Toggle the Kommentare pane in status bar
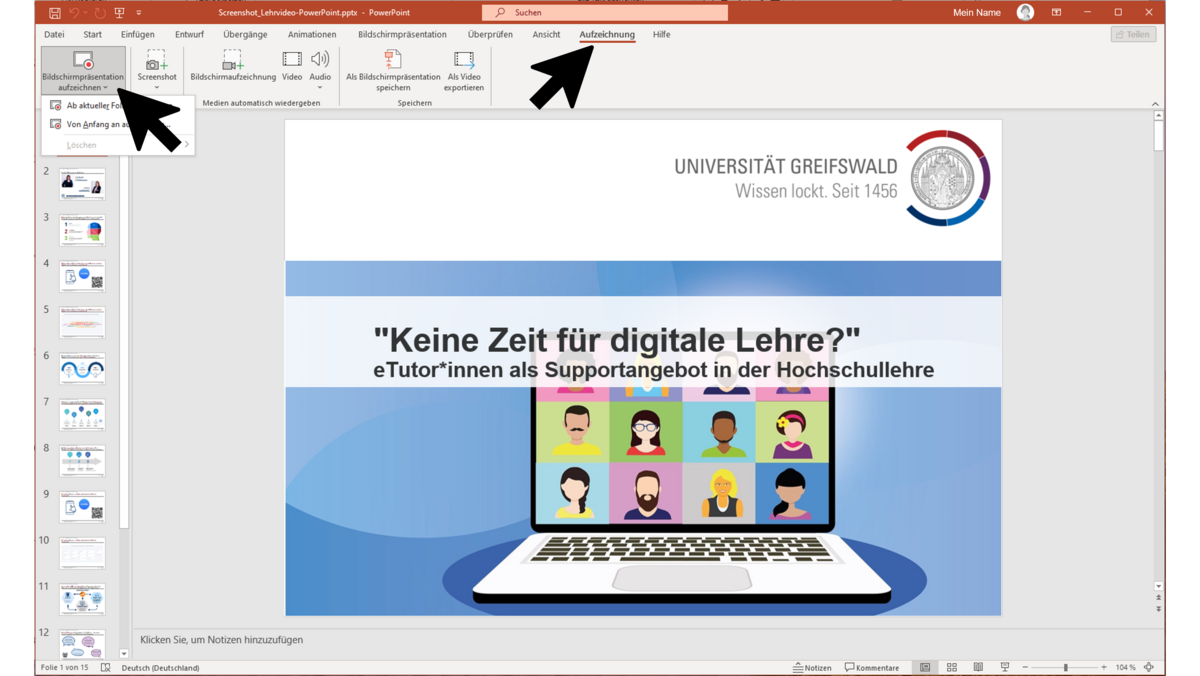 [x=872, y=667]
